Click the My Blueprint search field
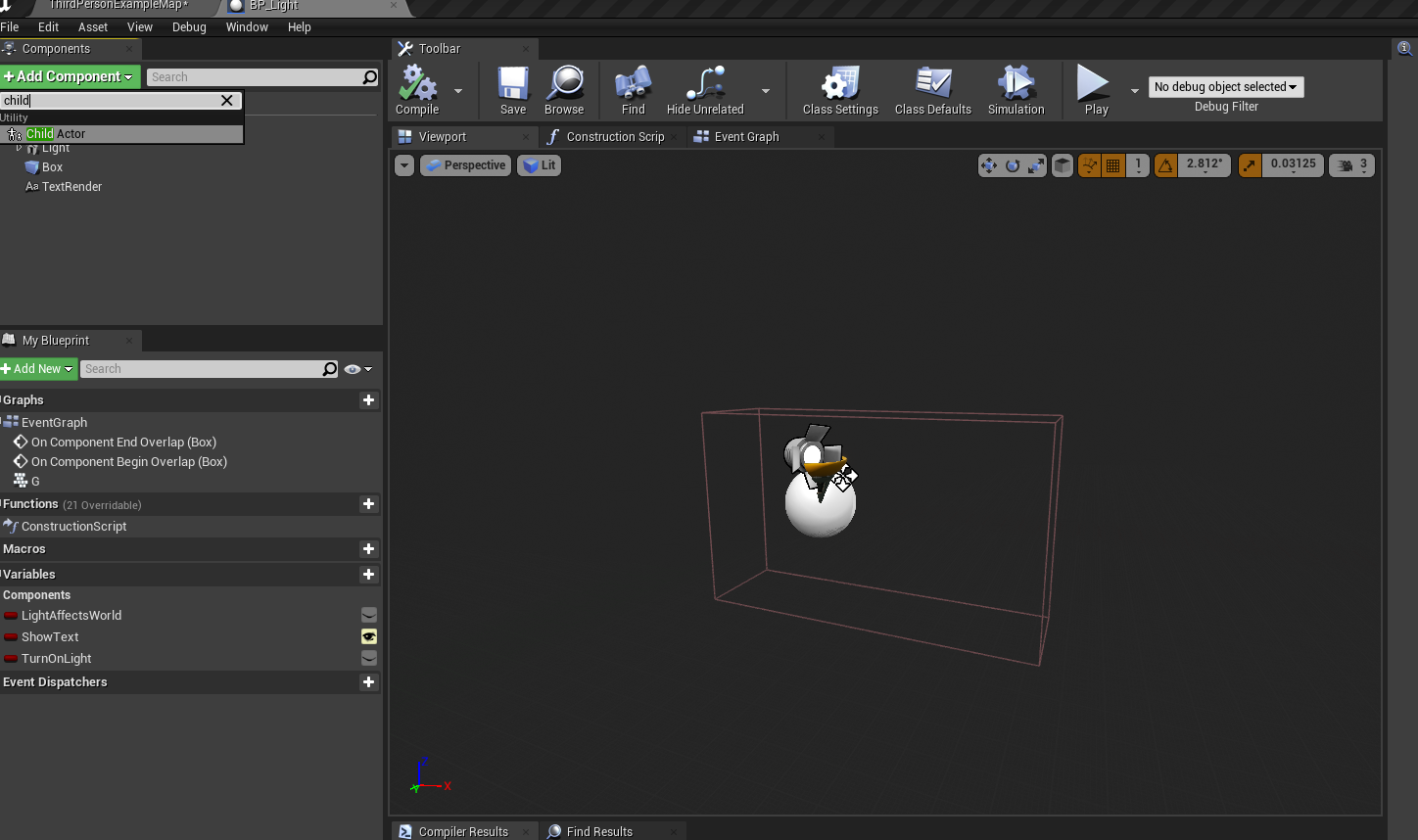This screenshot has width=1418, height=840. point(201,369)
